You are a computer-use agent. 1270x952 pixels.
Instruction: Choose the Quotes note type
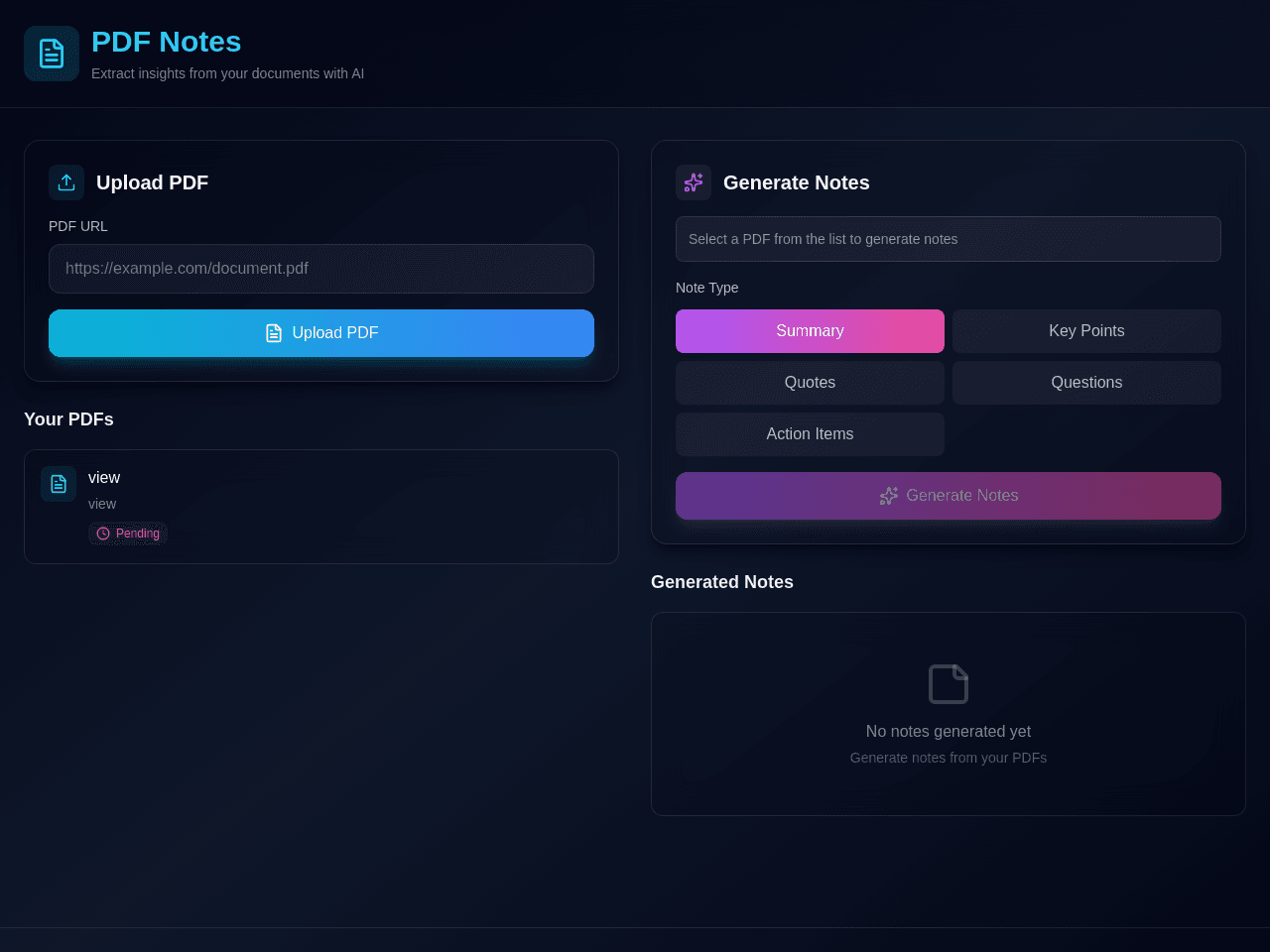click(810, 383)
